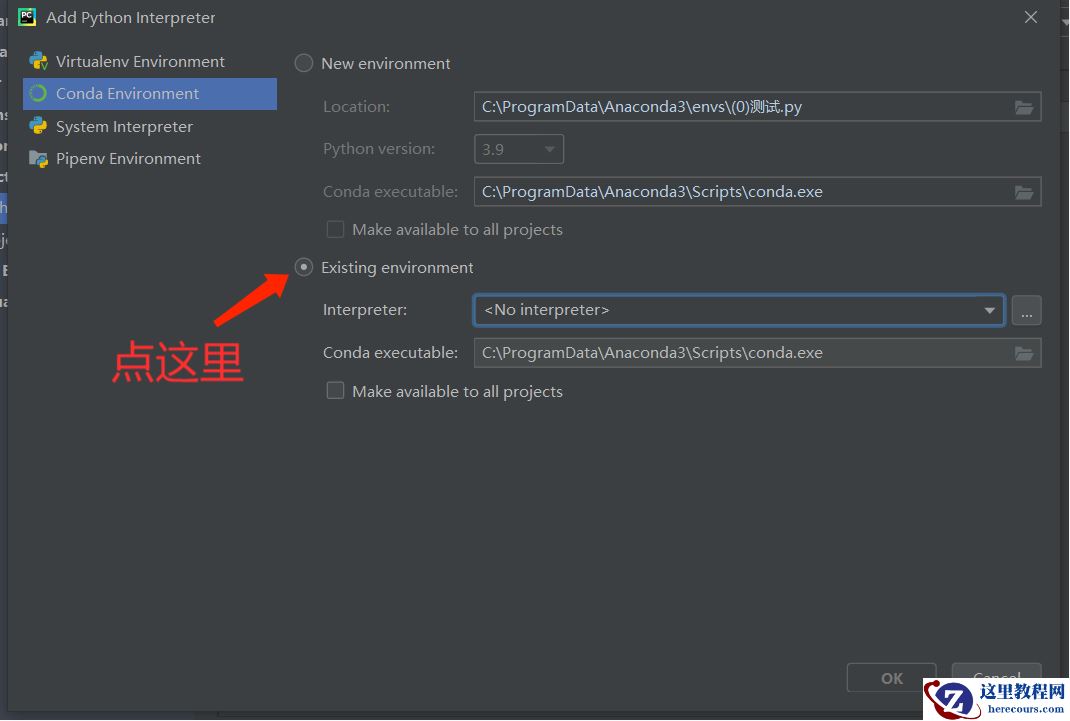The height and width of the screenshot is (721, 1070).
Task: Browse for the Conda executable path
Action: (x=1024, y=191)
